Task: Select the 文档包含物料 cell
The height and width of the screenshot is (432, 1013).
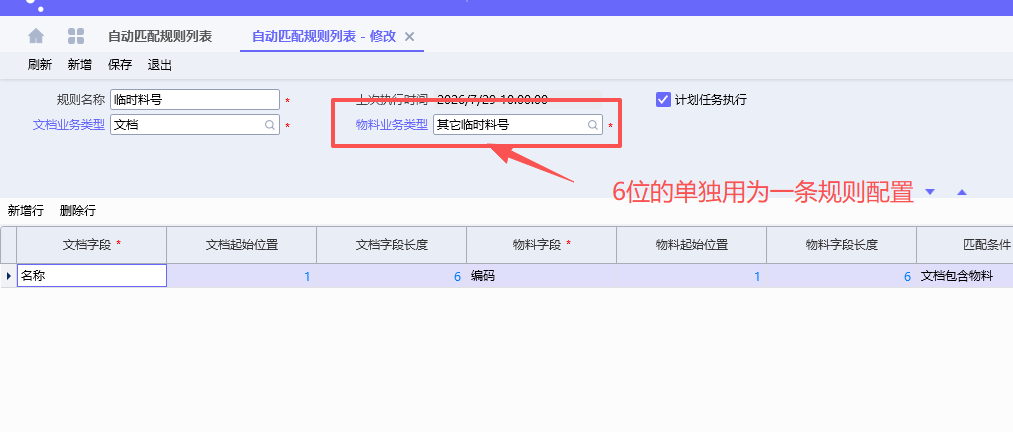Action: click(x=965, y=276)
